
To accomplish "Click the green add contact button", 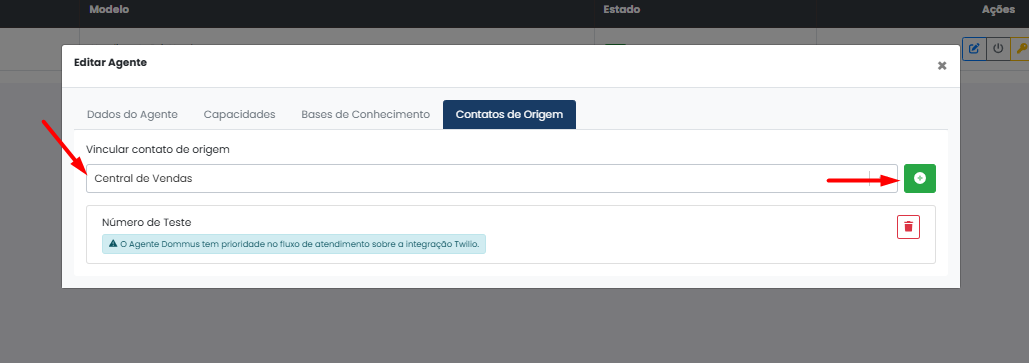I will (x=919, y=179).
